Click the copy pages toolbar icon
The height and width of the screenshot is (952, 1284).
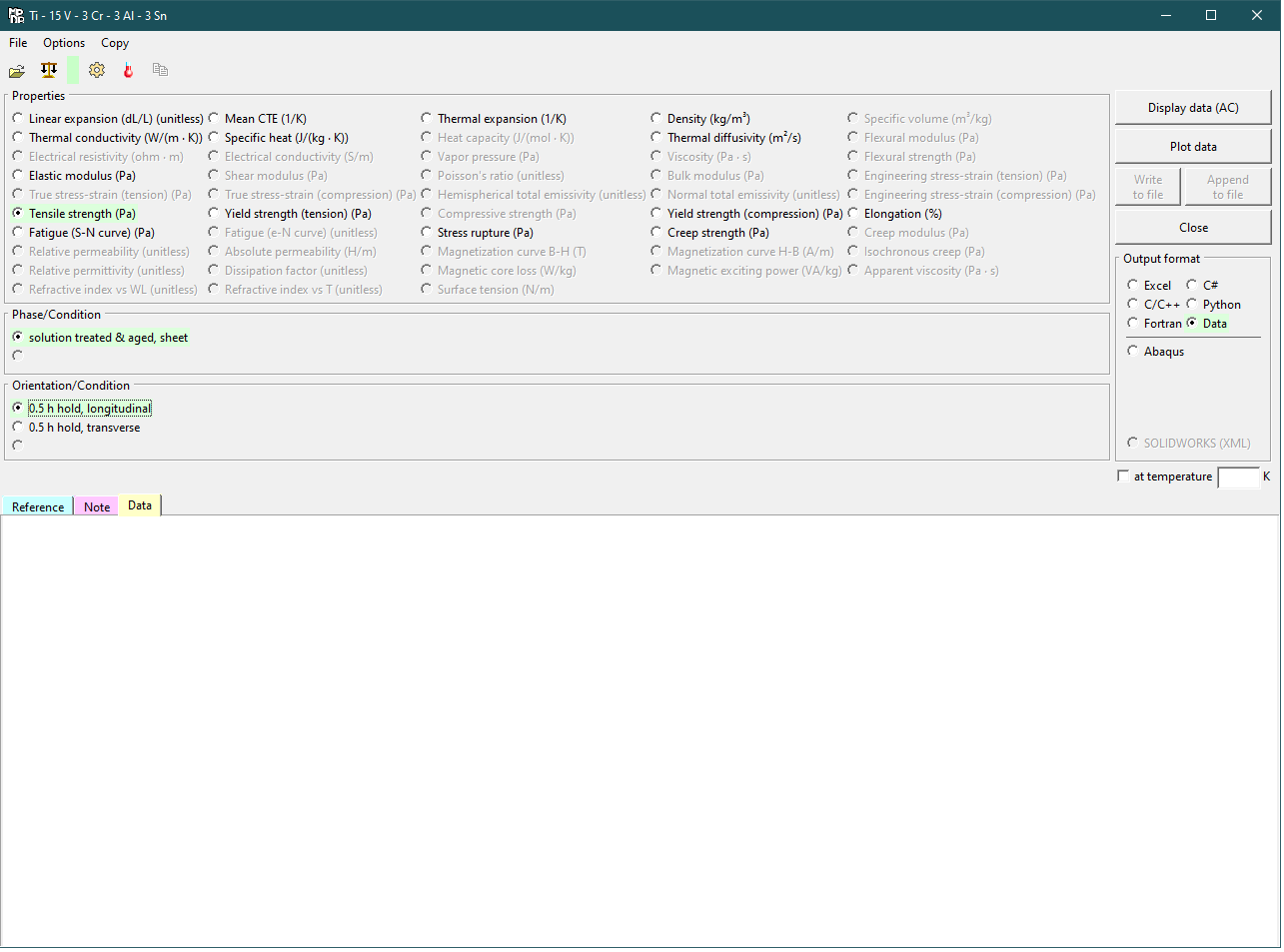[x=160, y=70]
